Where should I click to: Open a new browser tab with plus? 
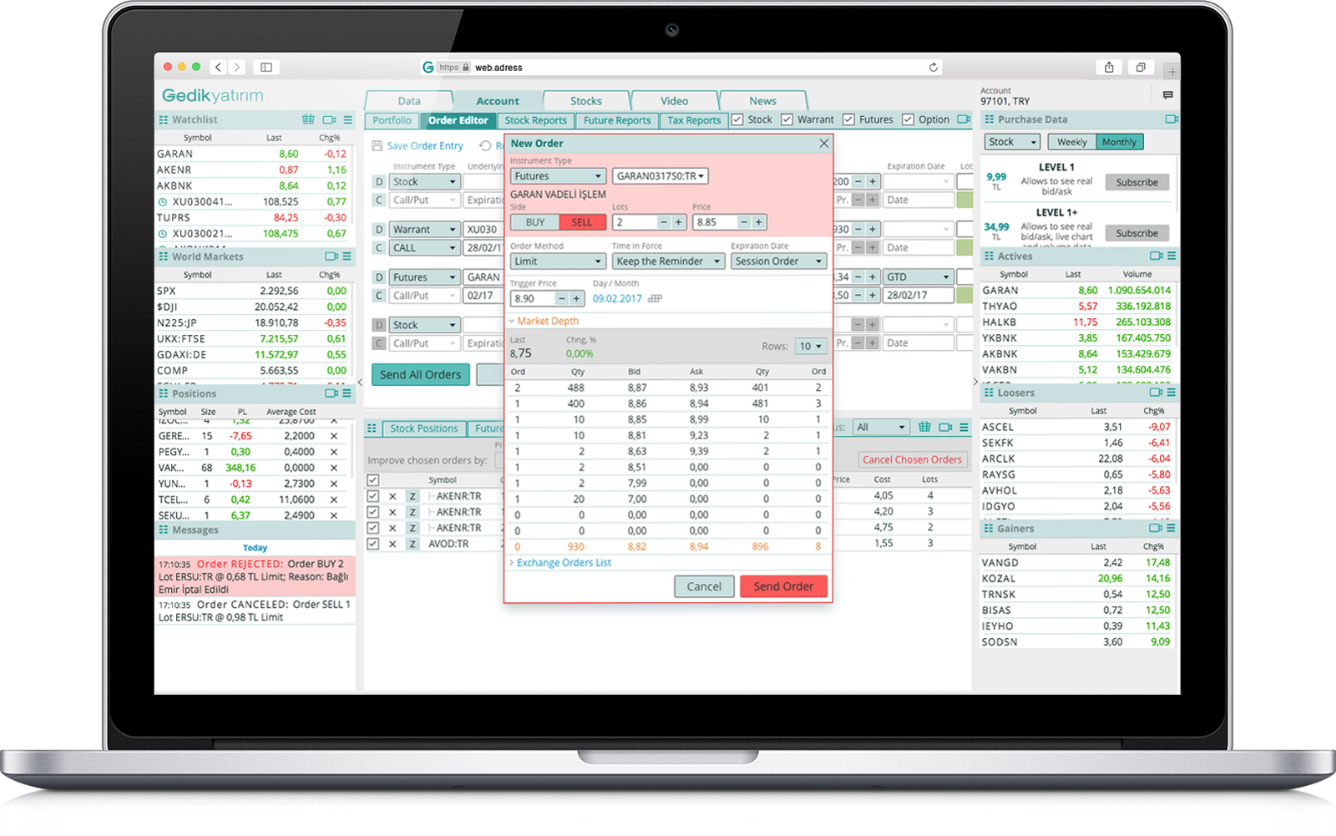(1172, 72)
